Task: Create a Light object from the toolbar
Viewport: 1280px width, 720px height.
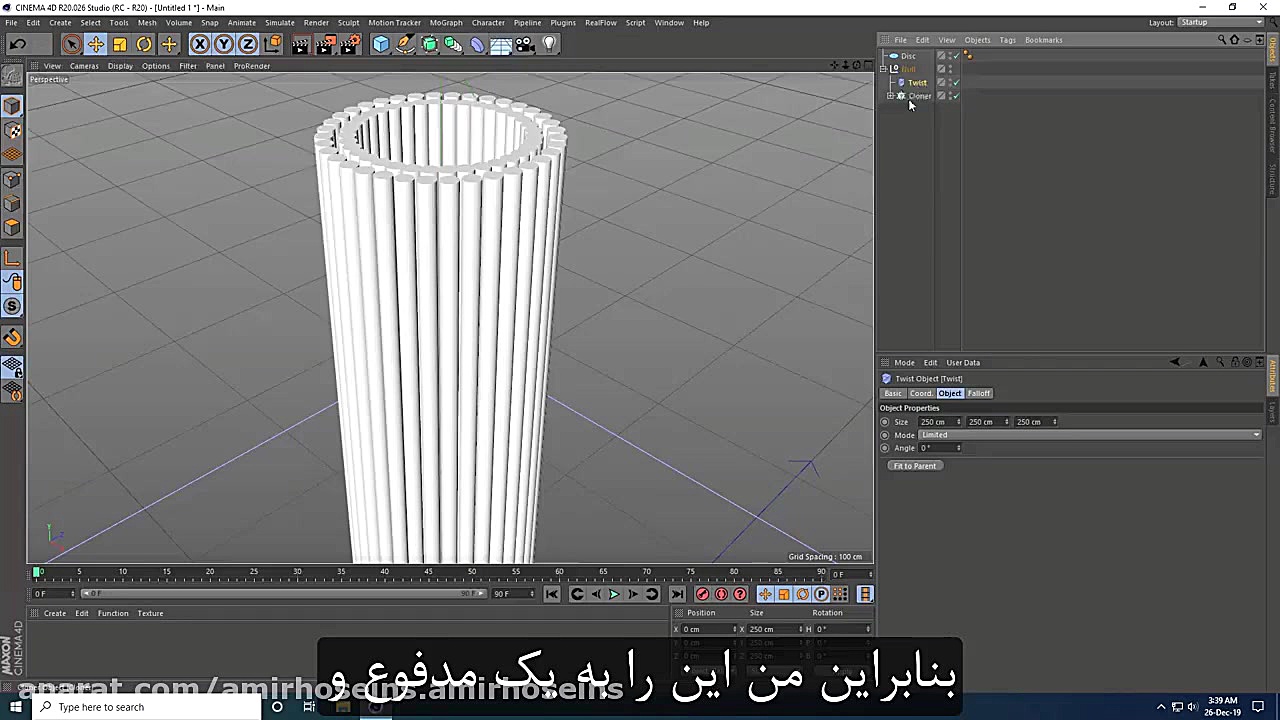Action: (x=549, y=43)
